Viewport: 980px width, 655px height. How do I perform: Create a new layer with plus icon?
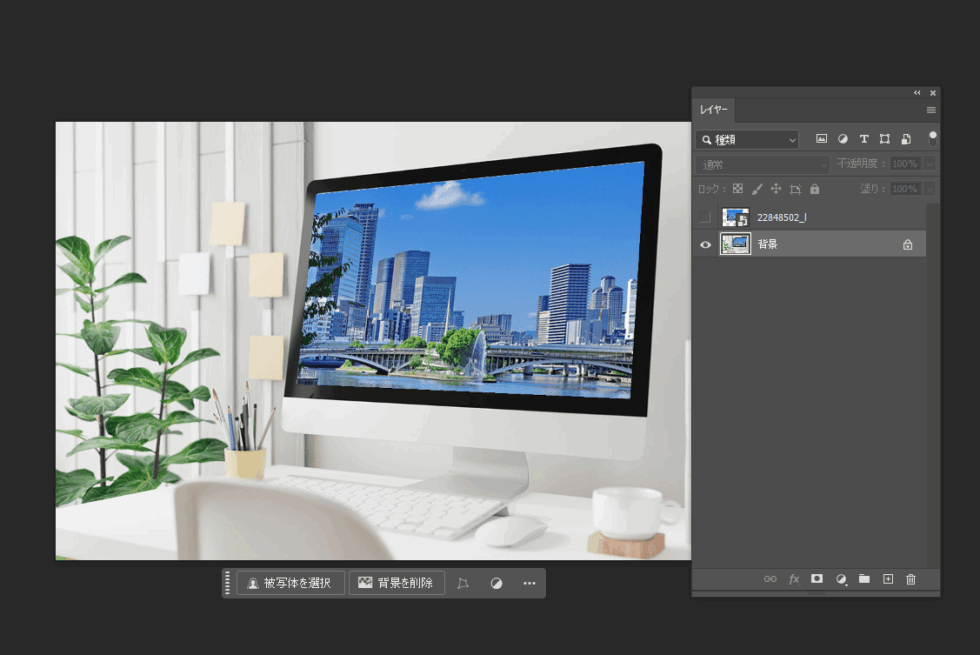coord(887,579)
